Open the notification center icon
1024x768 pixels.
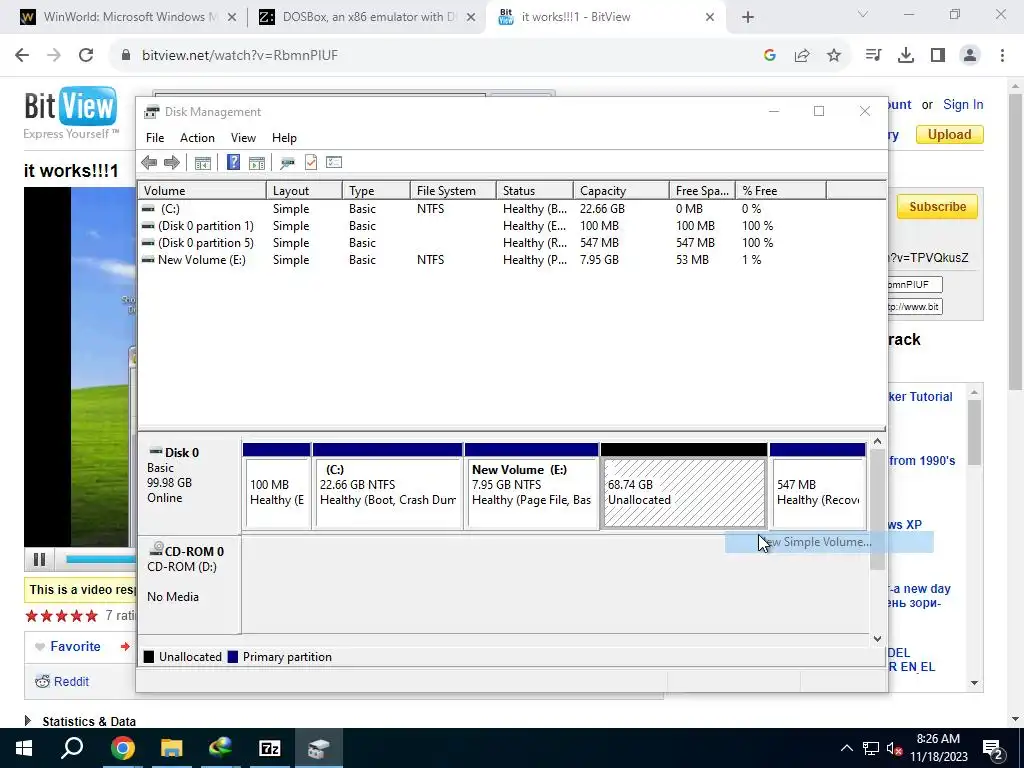[x=992, y=749]
